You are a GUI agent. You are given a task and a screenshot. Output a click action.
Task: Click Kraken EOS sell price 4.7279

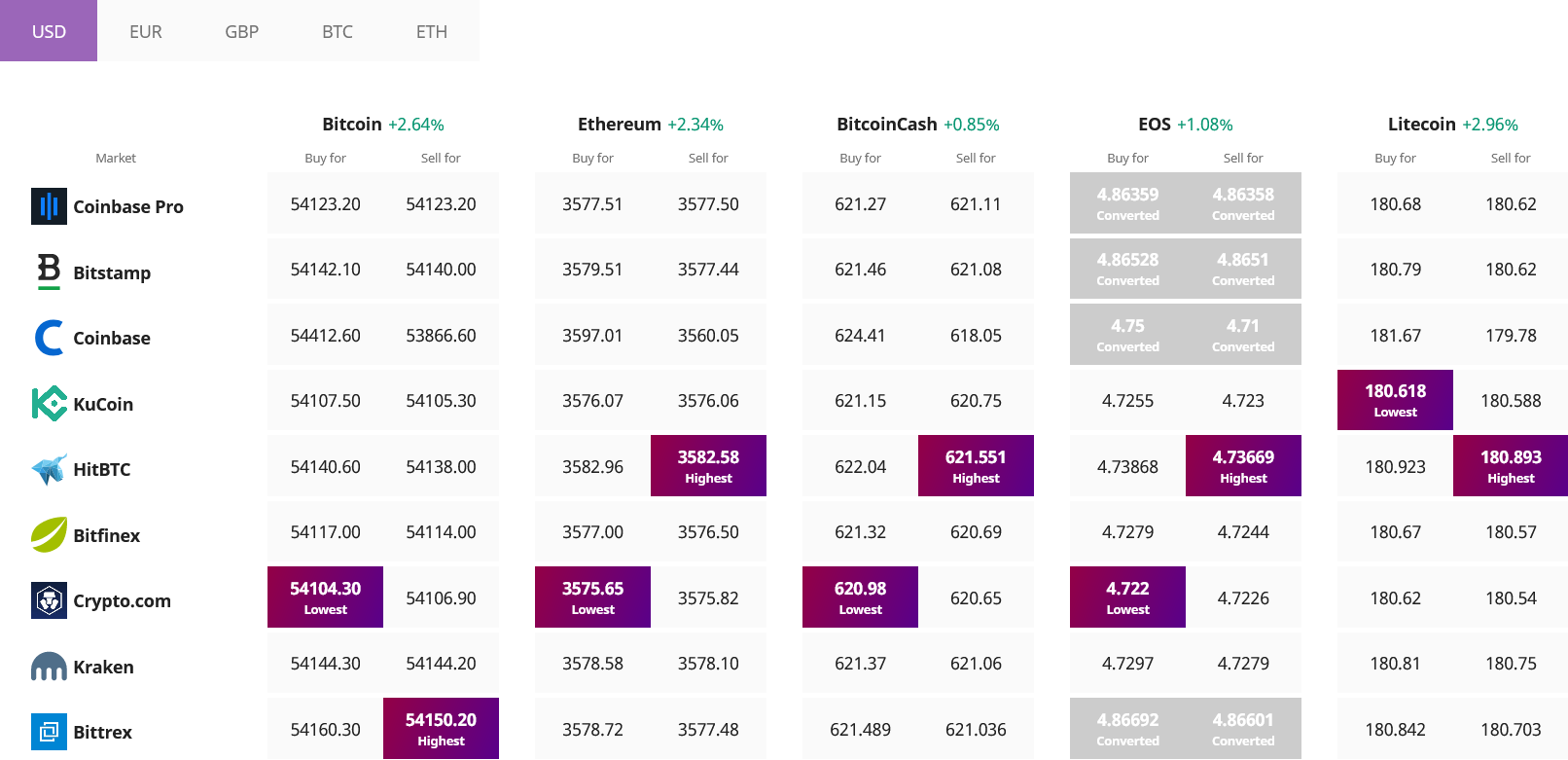(1243, 663)
